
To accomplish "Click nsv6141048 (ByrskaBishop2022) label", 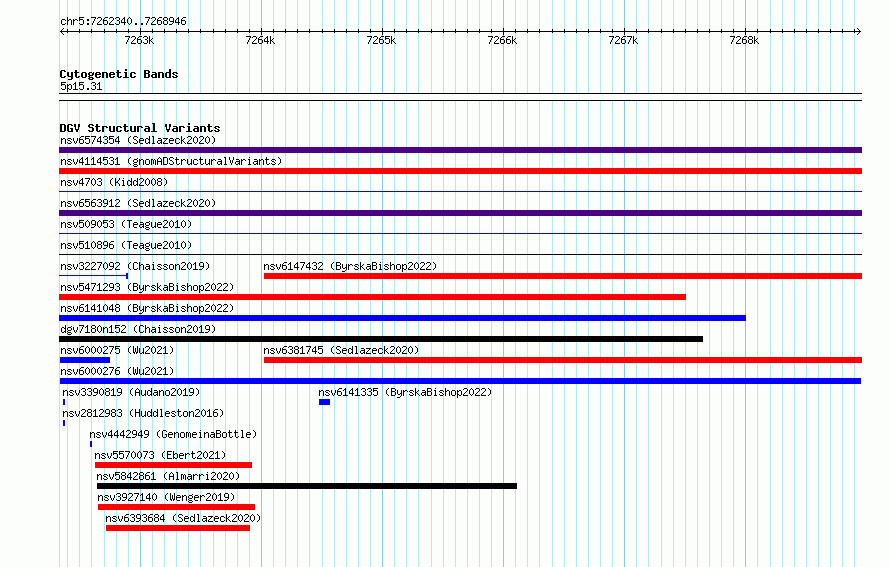I will point(147,308).
